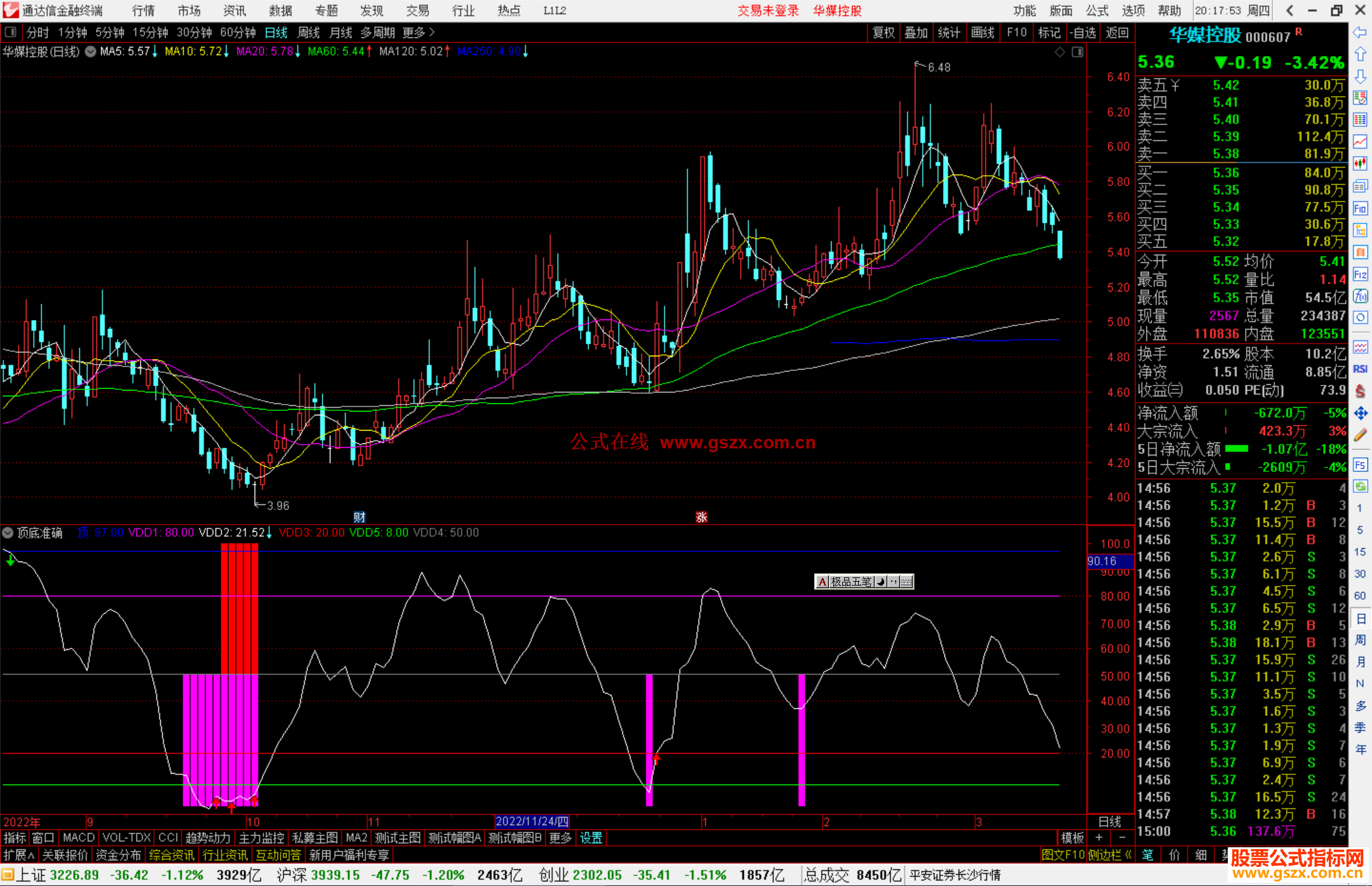
Task: Expand the 更多 periods dropdown
Action: (x=418, y=32)
